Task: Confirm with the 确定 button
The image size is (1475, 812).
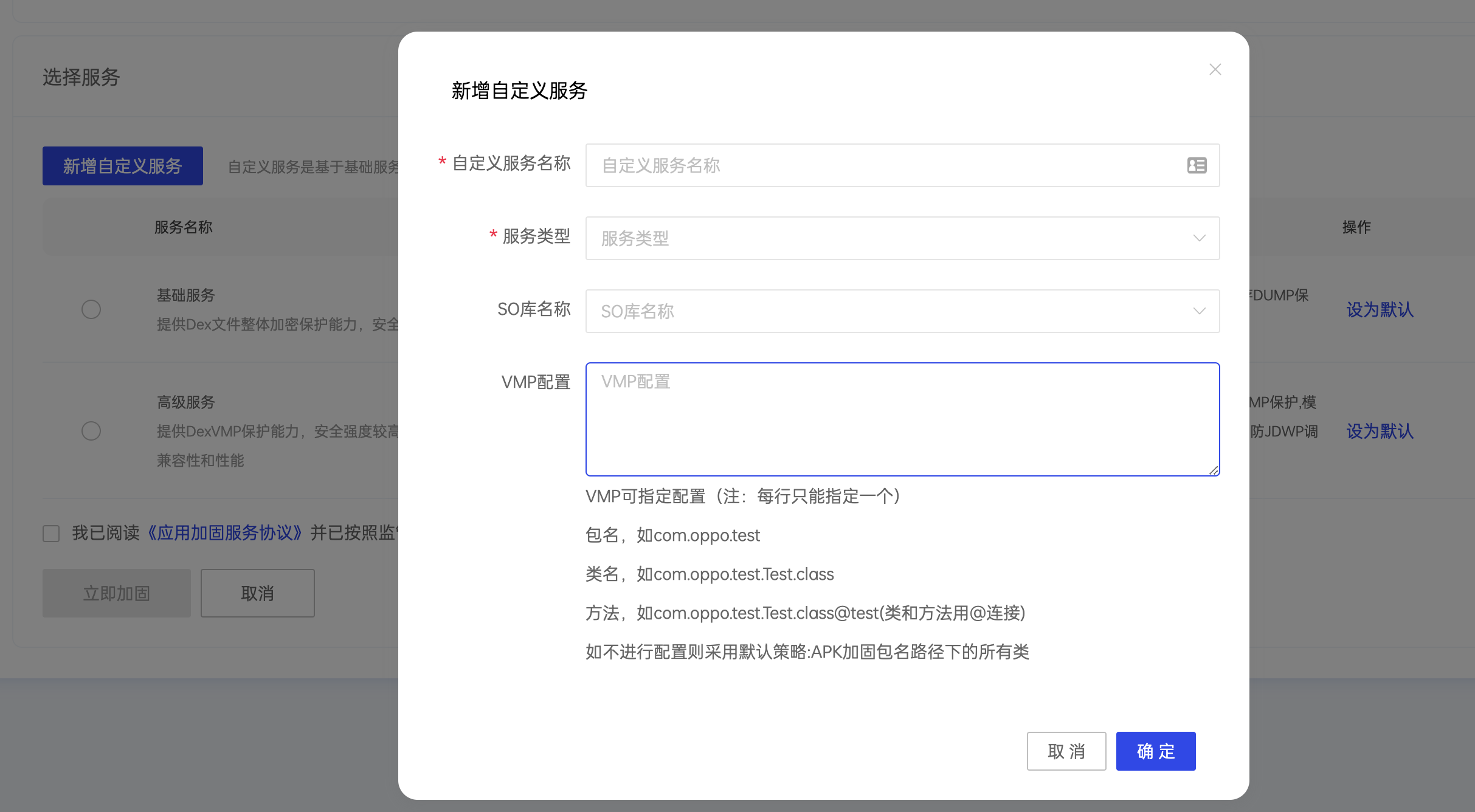Action: point(1156,751)
